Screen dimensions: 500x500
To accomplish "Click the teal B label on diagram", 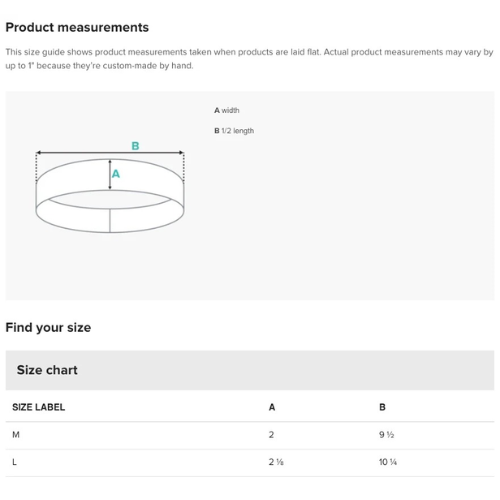I will 135,146.
